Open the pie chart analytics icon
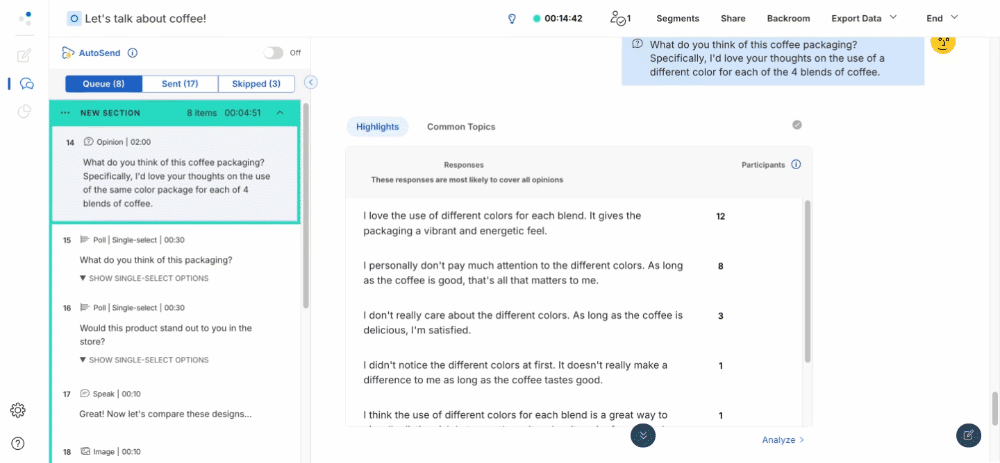The width and height of the screenshot is (1000, 463). (x=25, y=111)
